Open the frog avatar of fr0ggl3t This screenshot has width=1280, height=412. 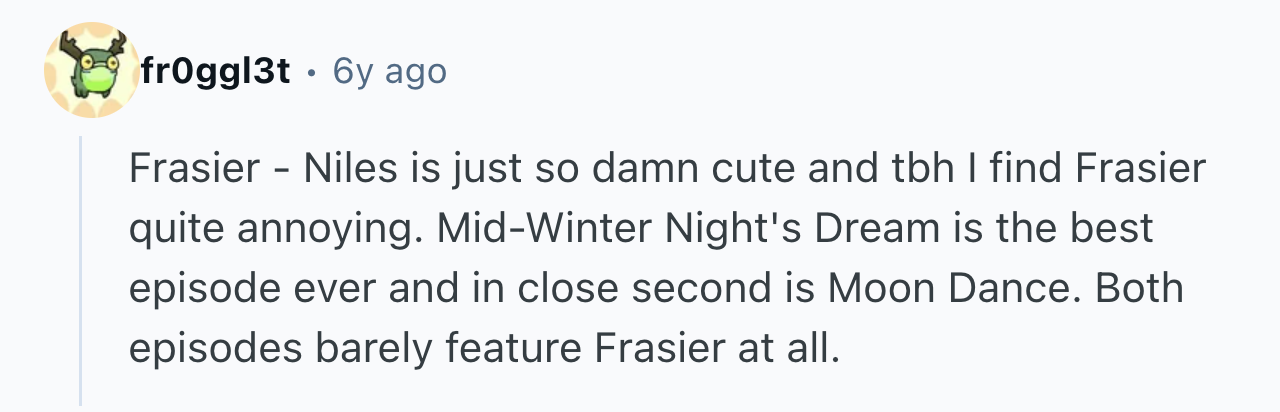pos(89,69)
